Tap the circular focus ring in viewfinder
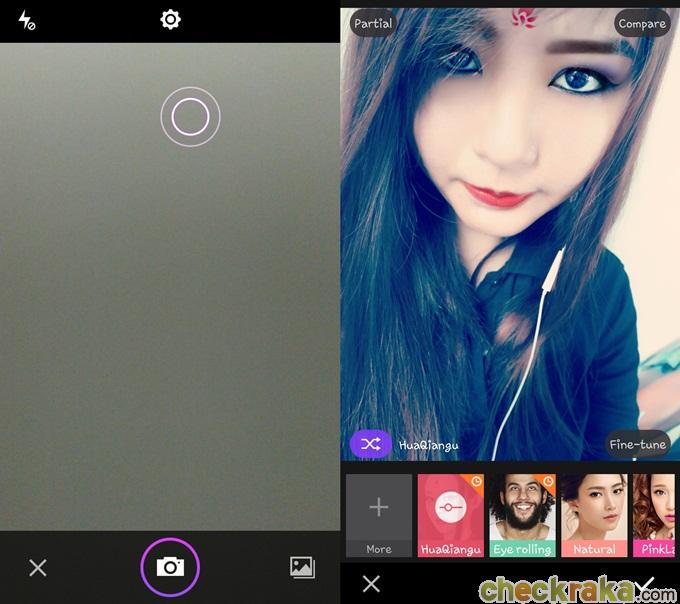Image resolution: width=680 pixels, height=604 pixels. point(190,117)
